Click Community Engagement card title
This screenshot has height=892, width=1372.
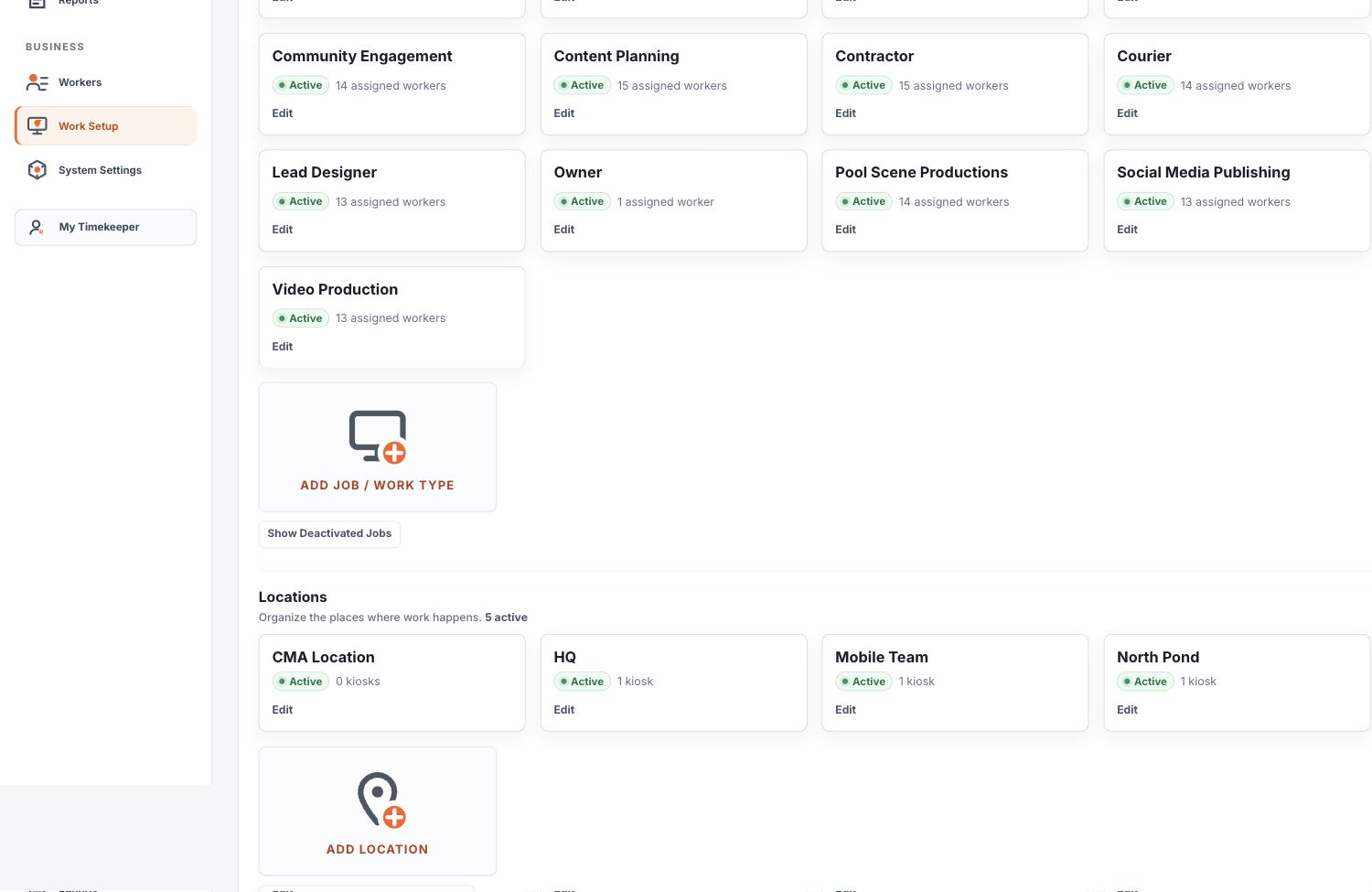(362, 57)
